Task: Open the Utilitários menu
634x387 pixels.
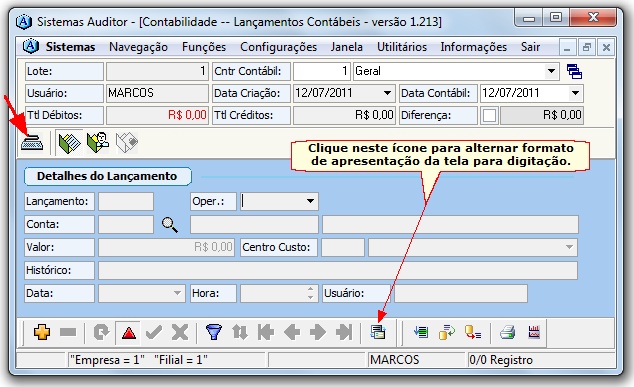Action: pos(402,47)
